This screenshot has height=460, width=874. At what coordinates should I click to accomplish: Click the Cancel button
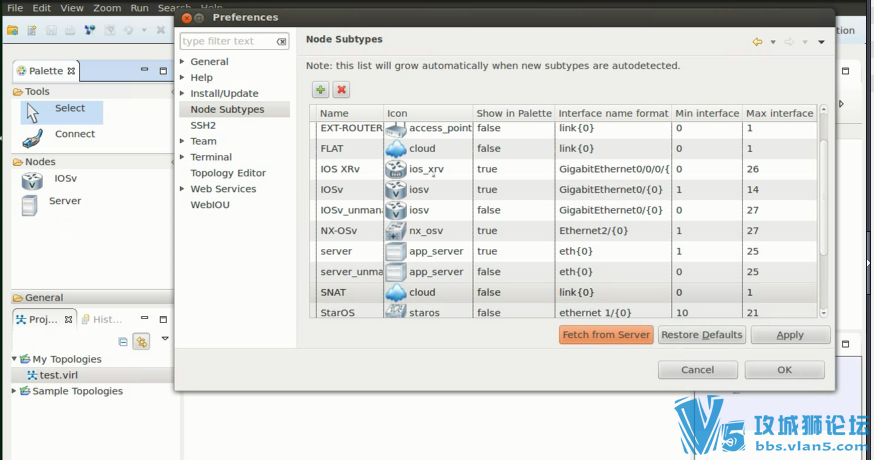697,370
